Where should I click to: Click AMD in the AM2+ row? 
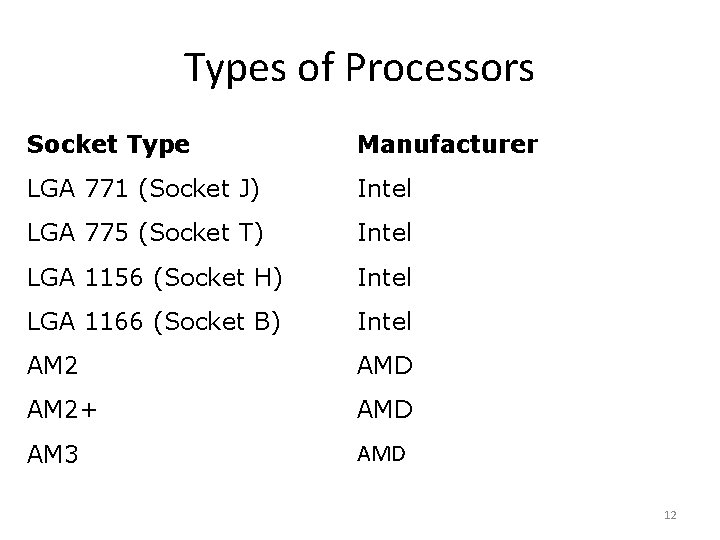[385, 409]
